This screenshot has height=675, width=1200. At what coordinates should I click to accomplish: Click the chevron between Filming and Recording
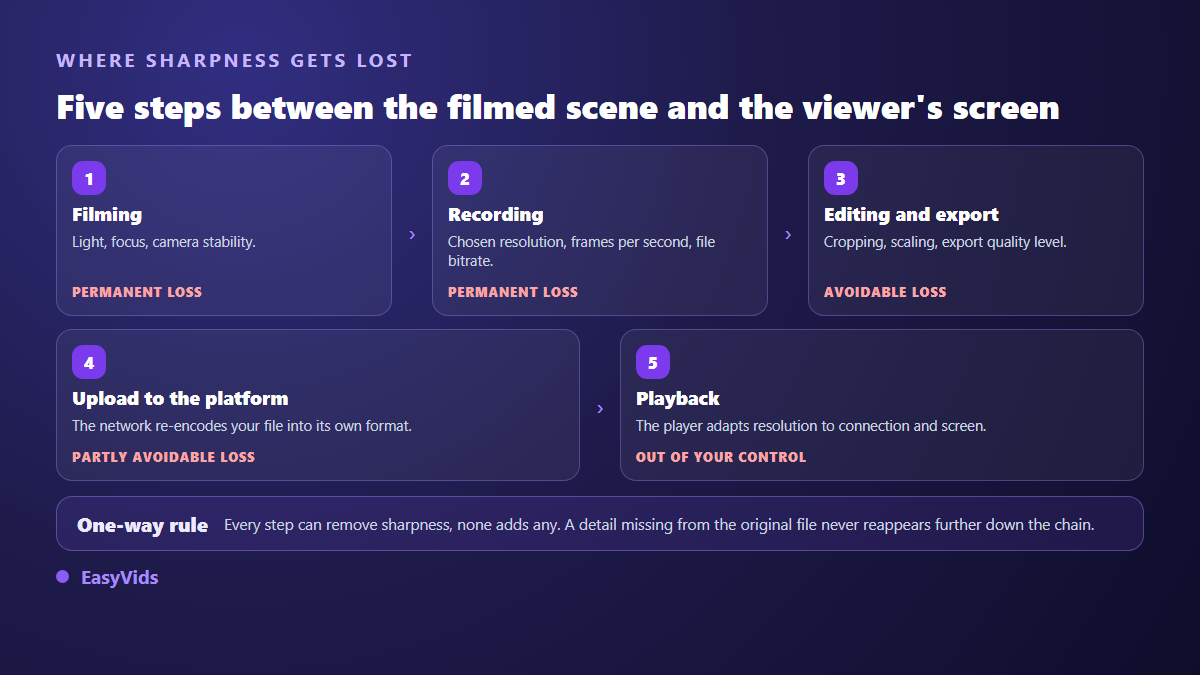412,234
